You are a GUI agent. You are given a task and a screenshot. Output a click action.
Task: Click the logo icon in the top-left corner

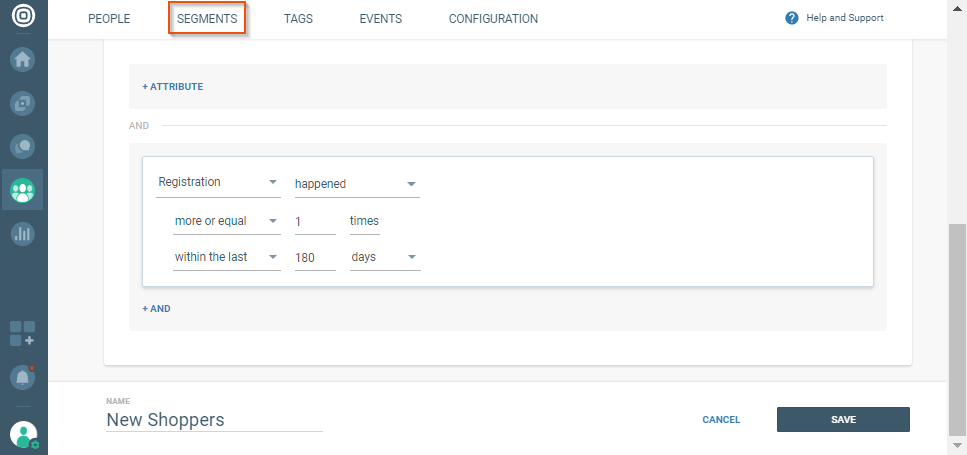coord(23,18)
